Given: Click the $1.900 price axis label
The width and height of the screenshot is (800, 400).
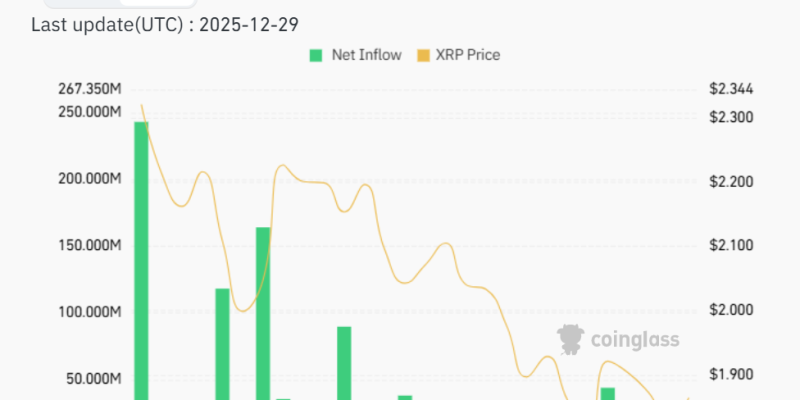Looking at the screenshot, I should pos(731,374).
